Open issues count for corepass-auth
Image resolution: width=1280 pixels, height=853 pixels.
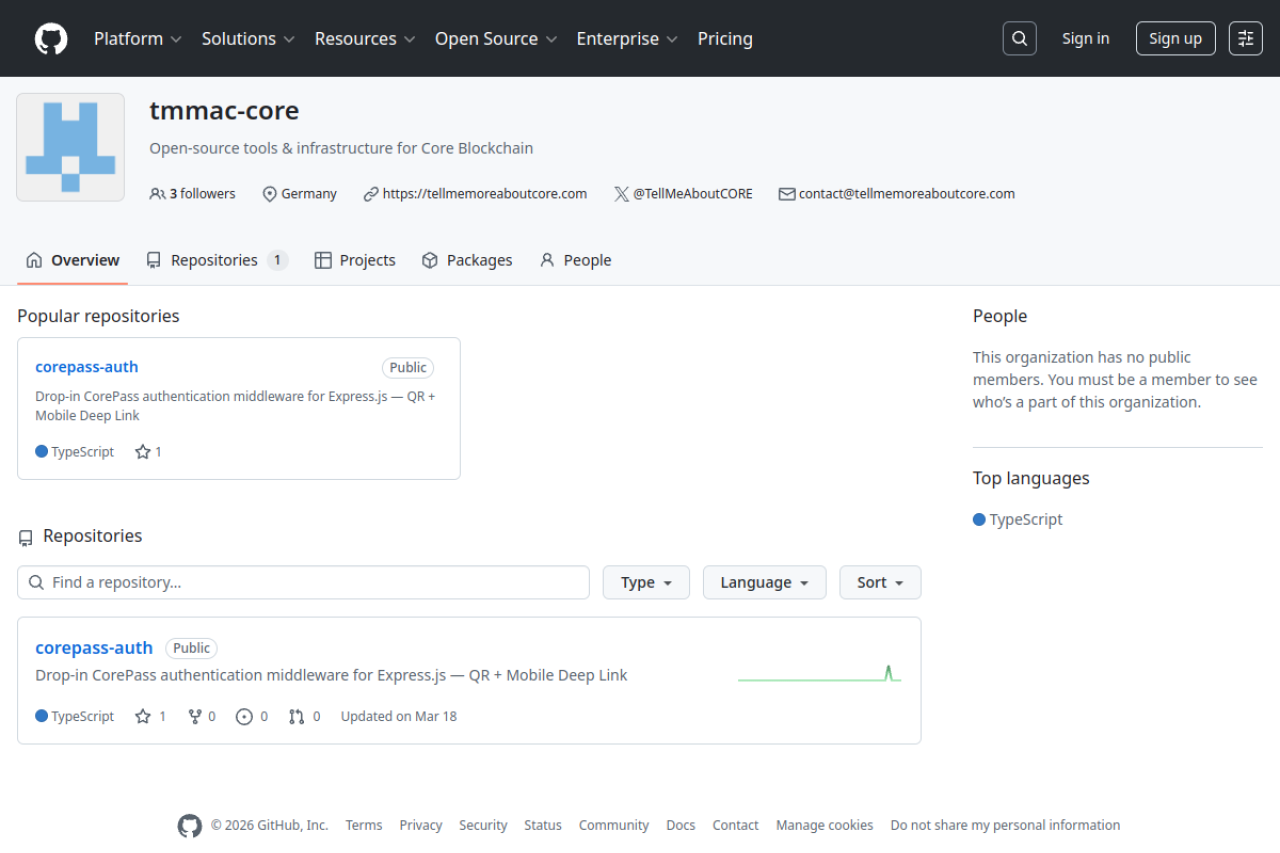(252, 716)
